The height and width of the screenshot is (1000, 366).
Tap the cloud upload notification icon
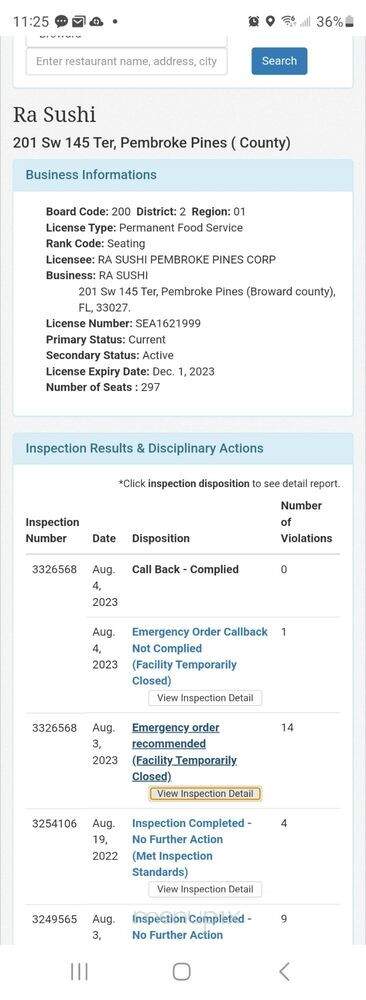[96, 22]
